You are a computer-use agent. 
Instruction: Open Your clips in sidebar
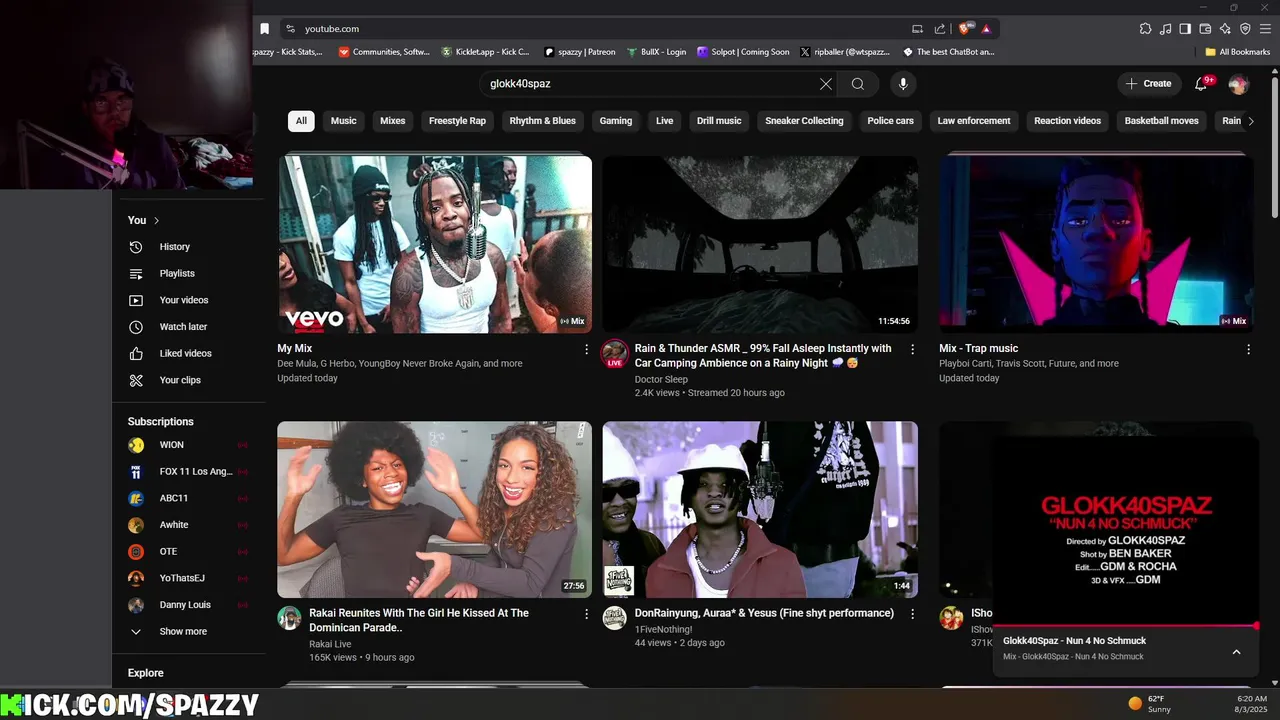pos(179,380)
